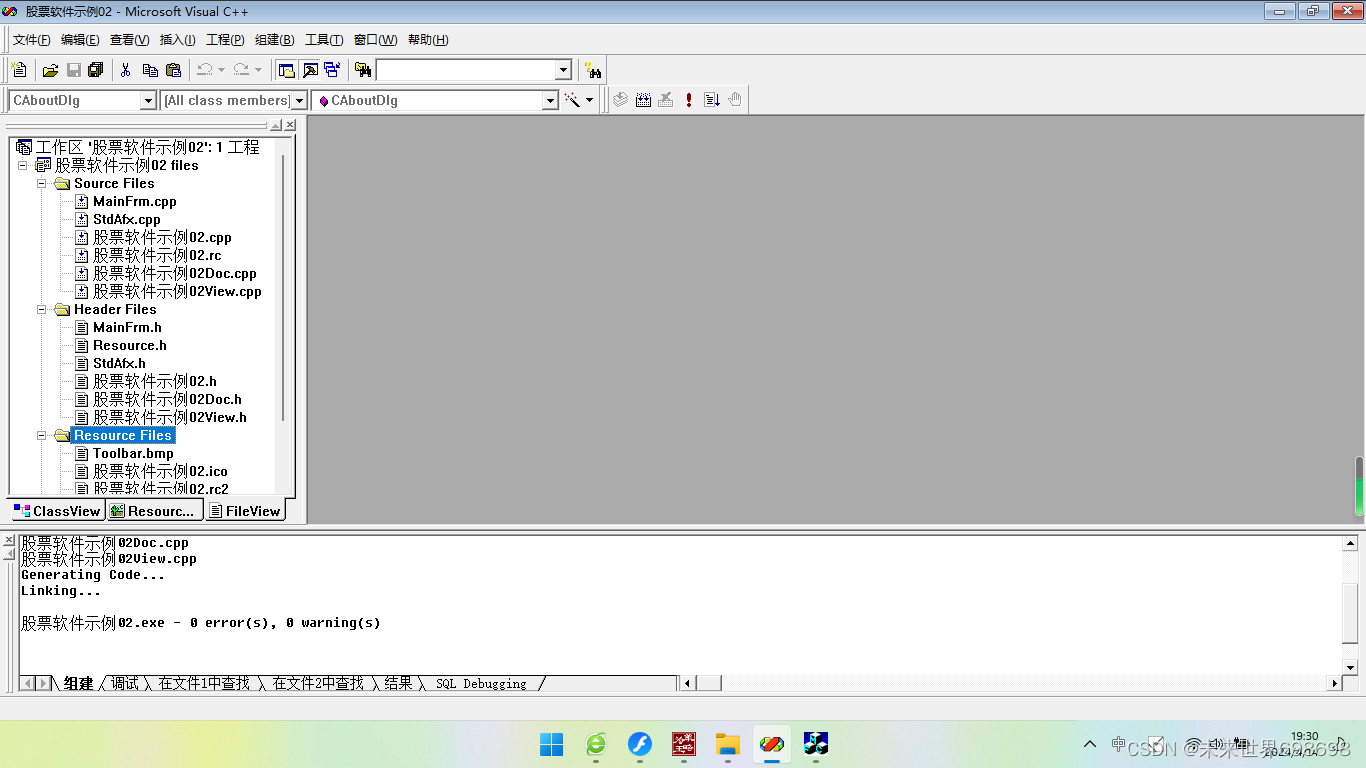Click output pane scroll-down arrow

coord(1350,667)
